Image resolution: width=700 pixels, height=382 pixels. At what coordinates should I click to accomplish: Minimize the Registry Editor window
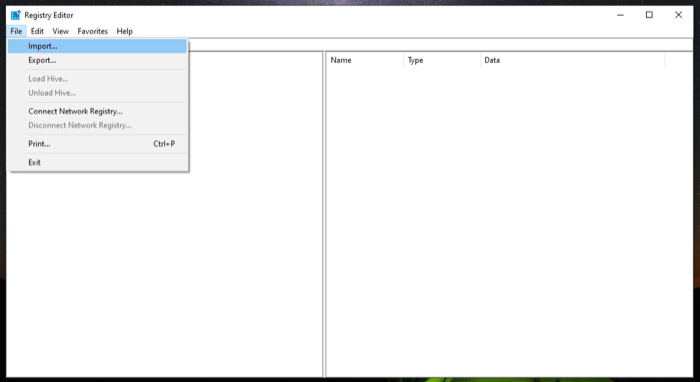tap(621, 15)
